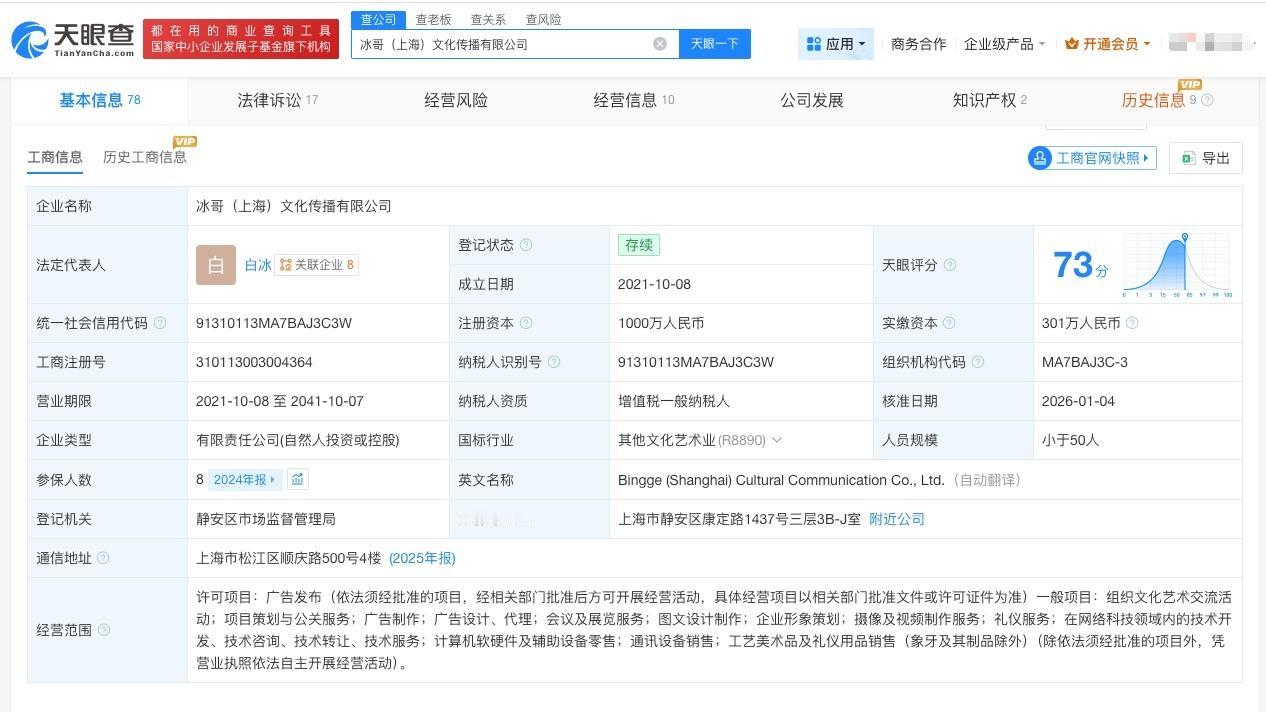Click the (2025年报) link
Image resolution: width=1266 pixels, height=712 pixels.
point(422,558)
